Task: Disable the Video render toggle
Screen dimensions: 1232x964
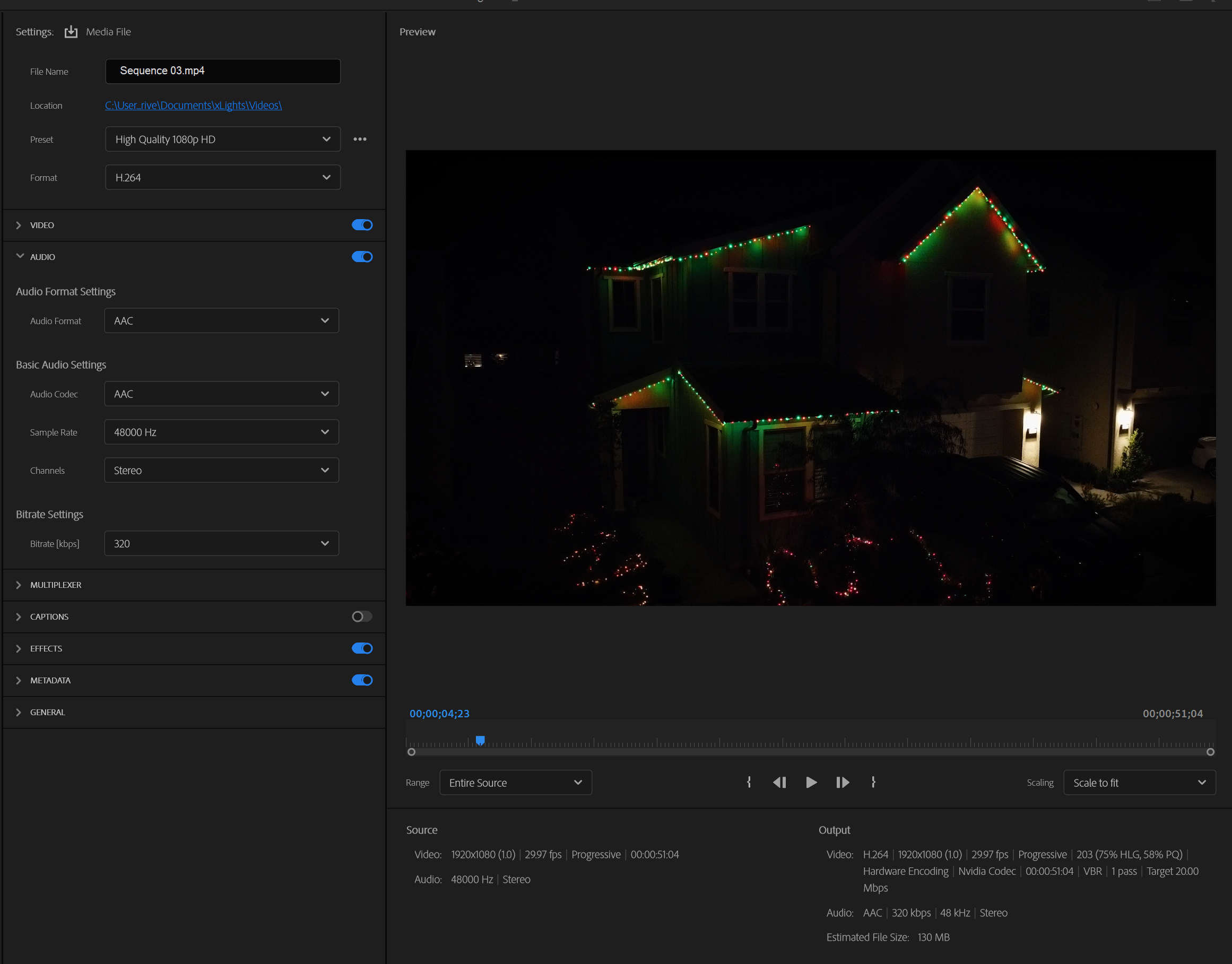Action: tap(362, 224)
